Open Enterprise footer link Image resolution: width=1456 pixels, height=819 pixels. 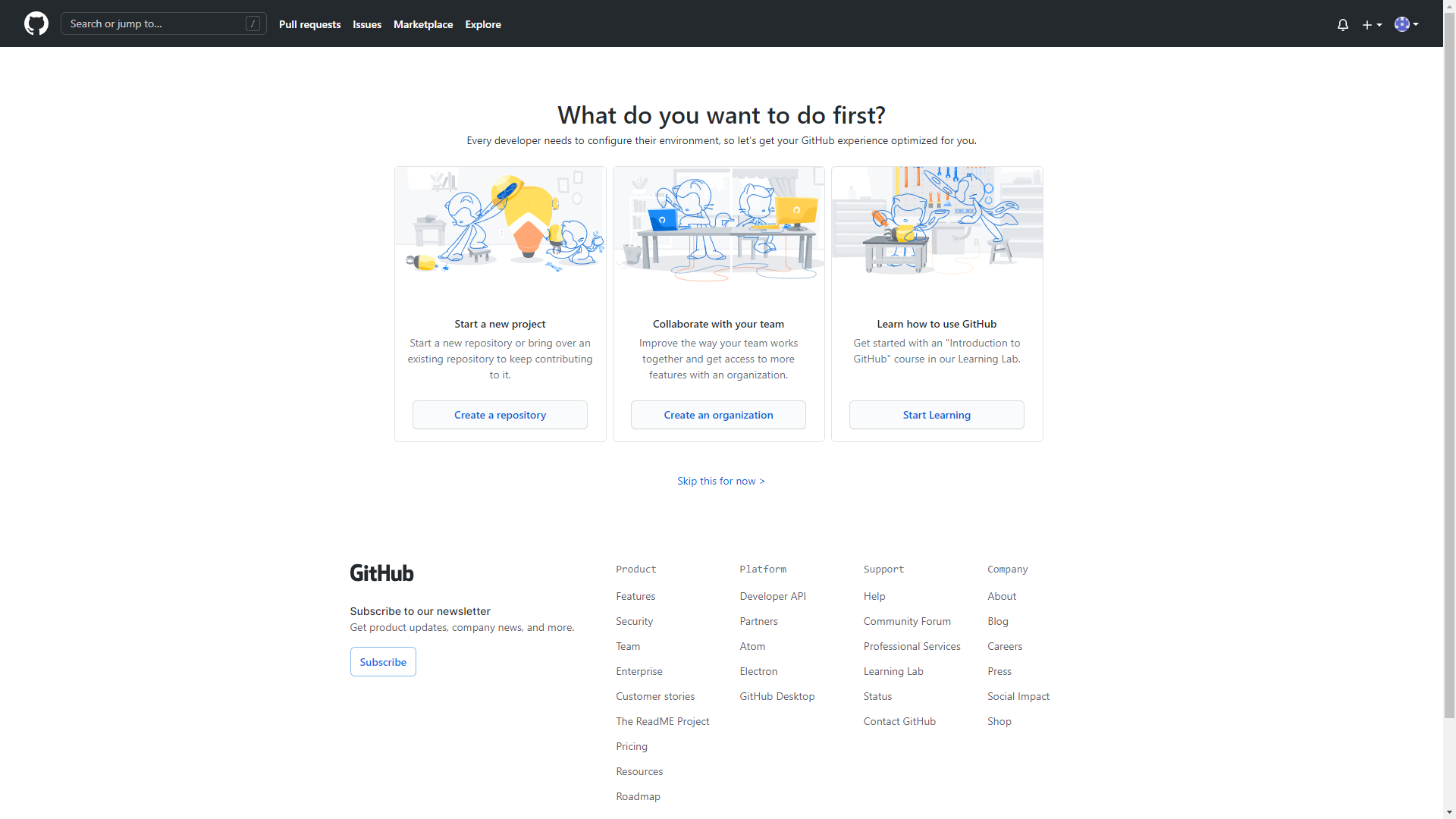coord(639,671)
